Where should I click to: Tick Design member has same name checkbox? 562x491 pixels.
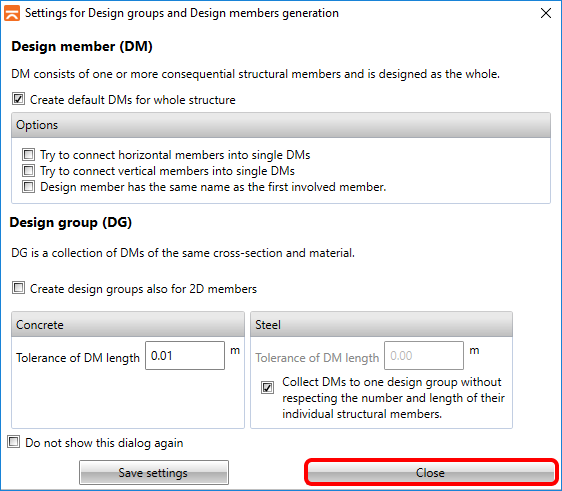click(x=28, y=187)
